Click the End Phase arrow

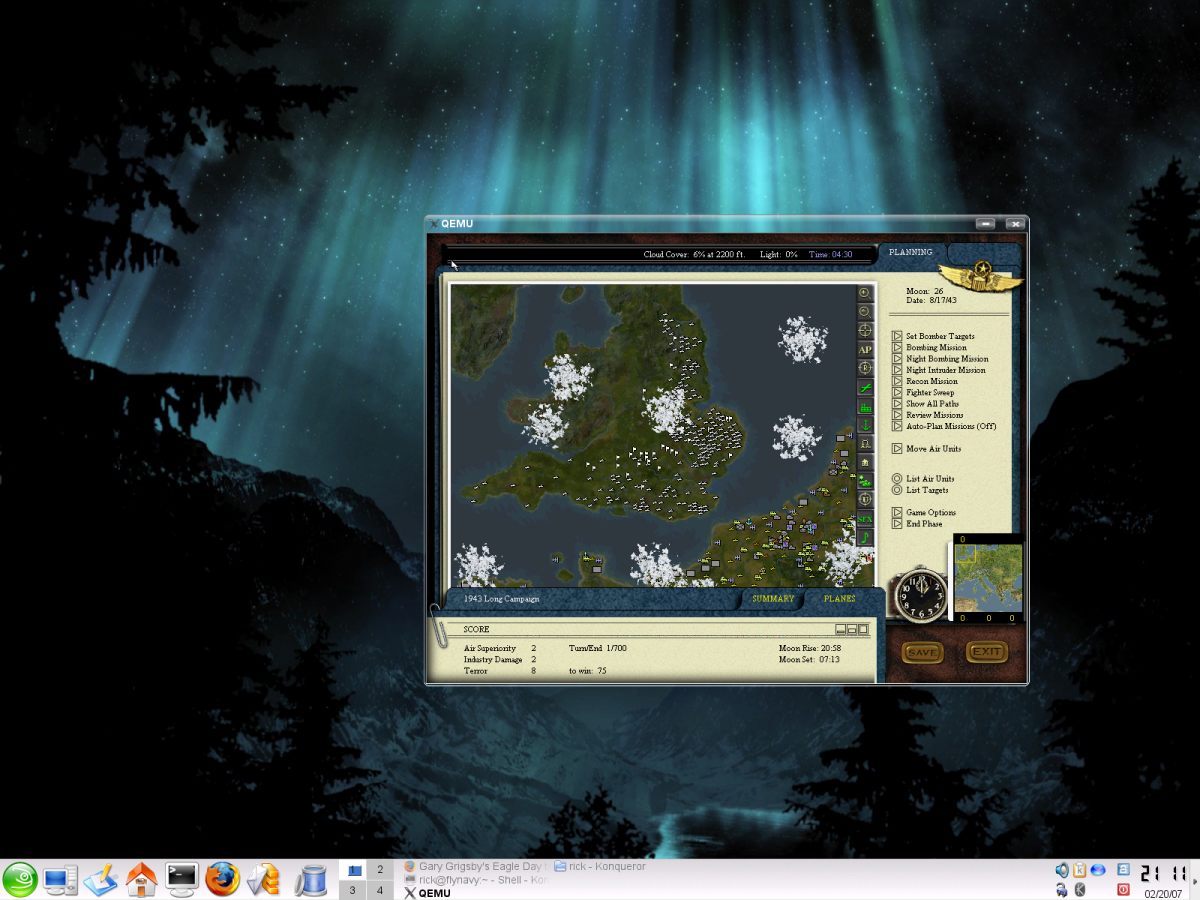(x=897, y=524)
